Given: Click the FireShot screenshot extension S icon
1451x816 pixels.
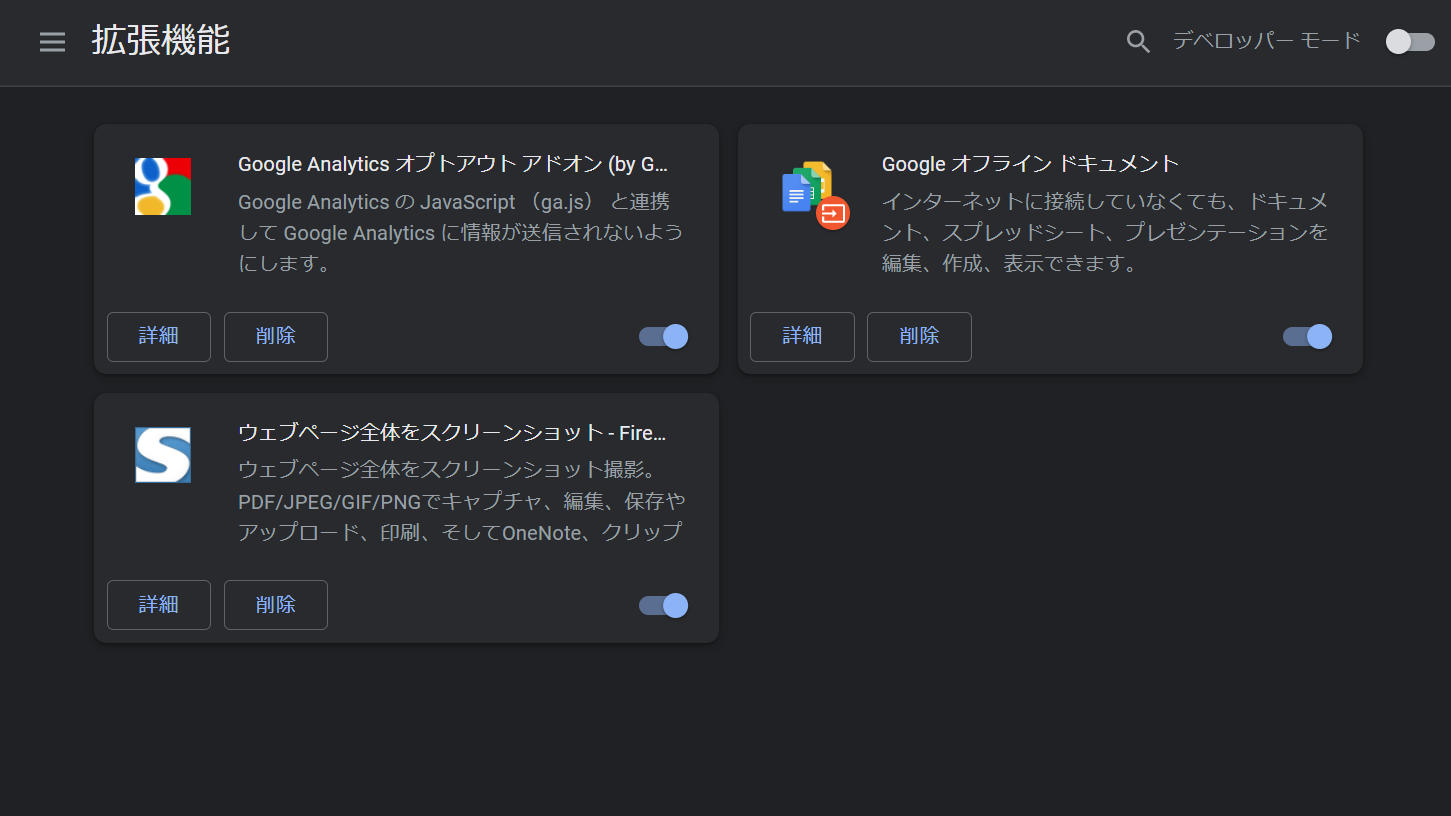Looking at the screenshot, I should click(x=162, y=455).
